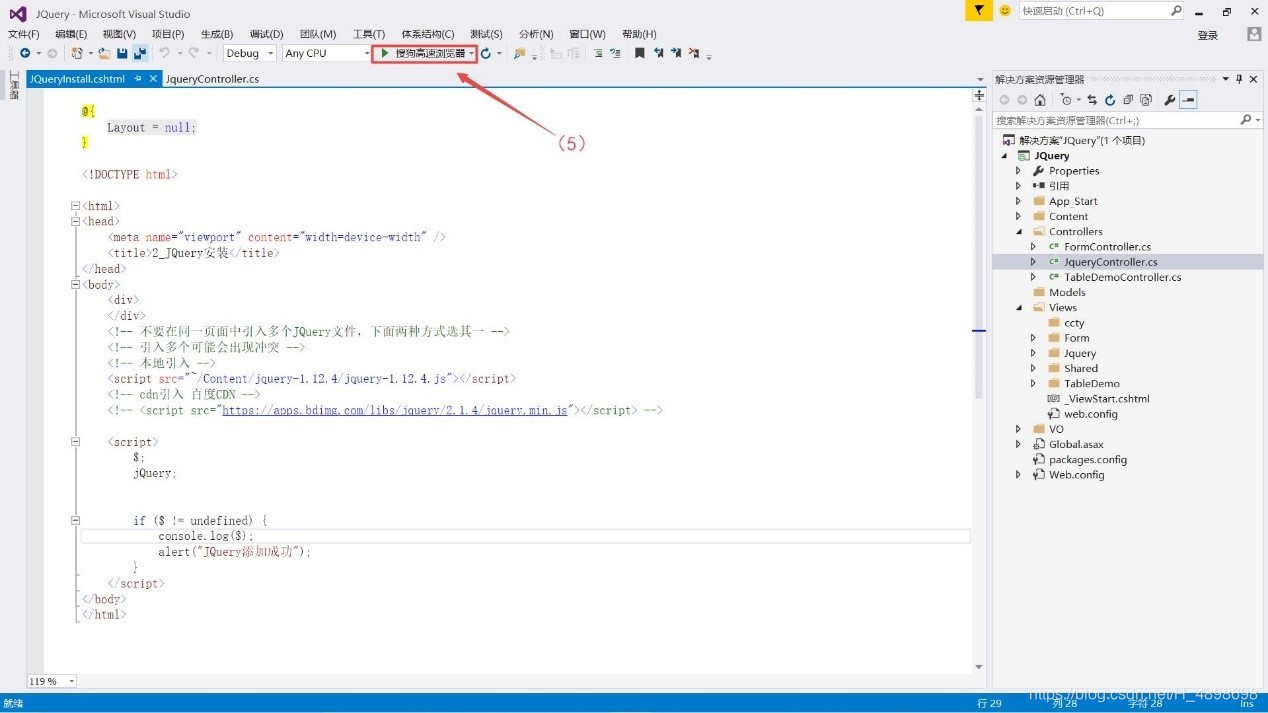The image size is (1268, 713).
Task: Collapse the Controllers folder node
Action: pyautogui.click(x=1019, y=232)
